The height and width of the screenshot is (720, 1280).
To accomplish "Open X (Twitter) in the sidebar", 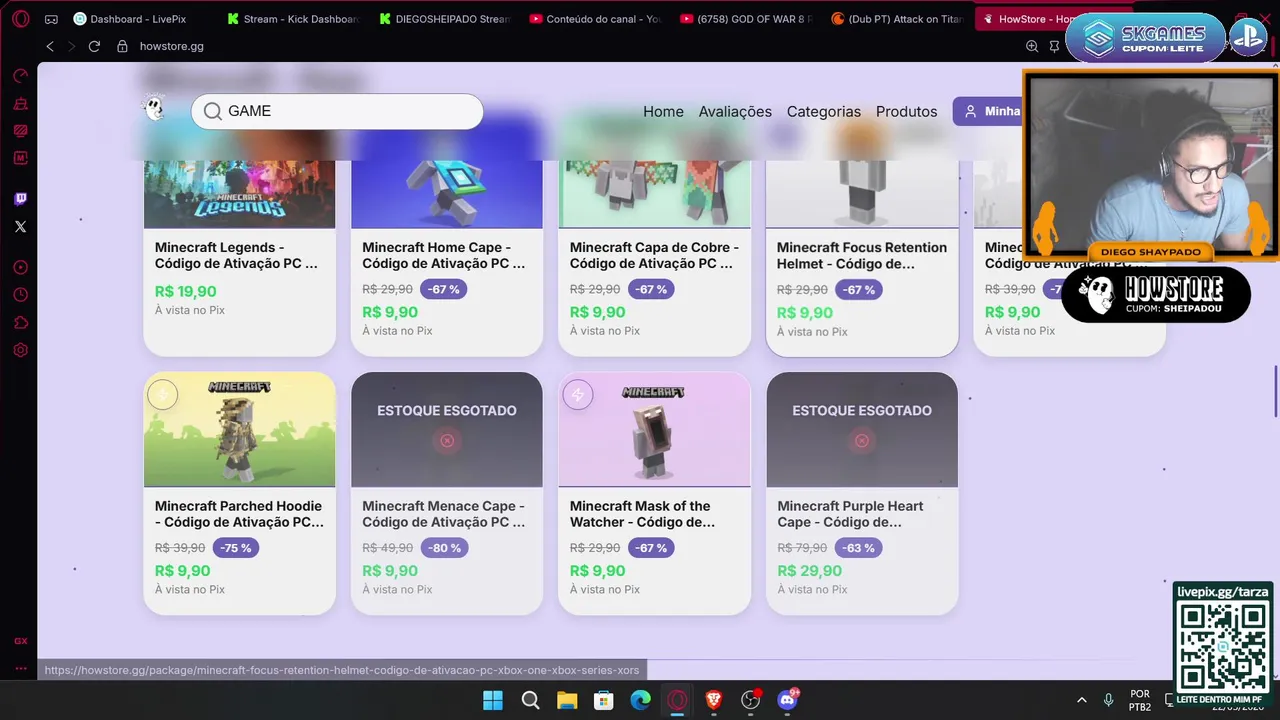I will click(x=20, y=227).
